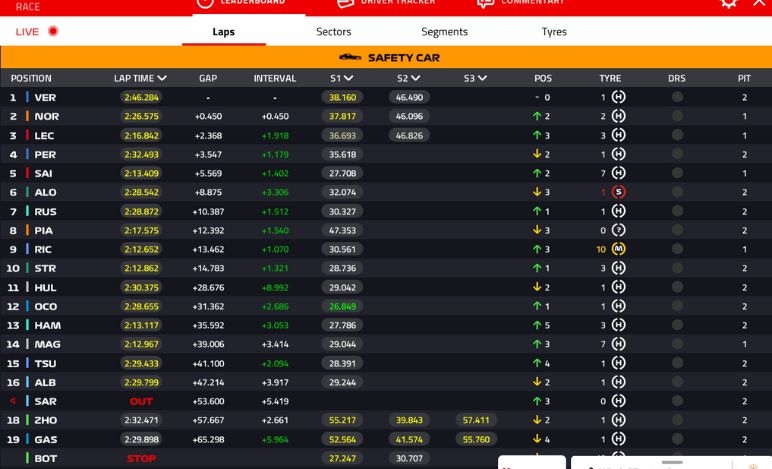Click Ocon's green S1 time 26.849
772x469 pixels.
pyautogui.click(x=342, y=306)
